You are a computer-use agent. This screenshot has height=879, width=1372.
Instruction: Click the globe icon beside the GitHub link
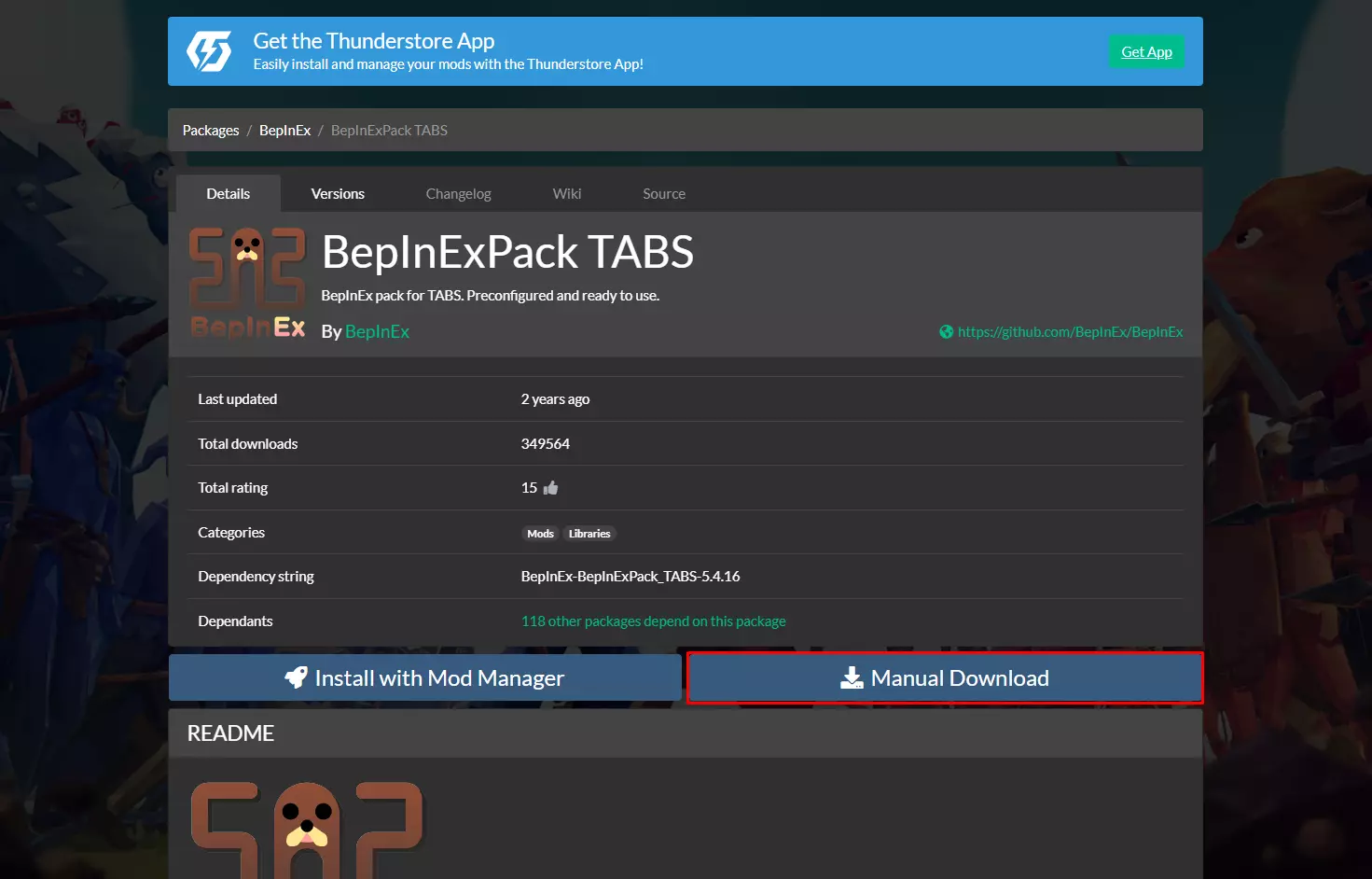point(946,332)
